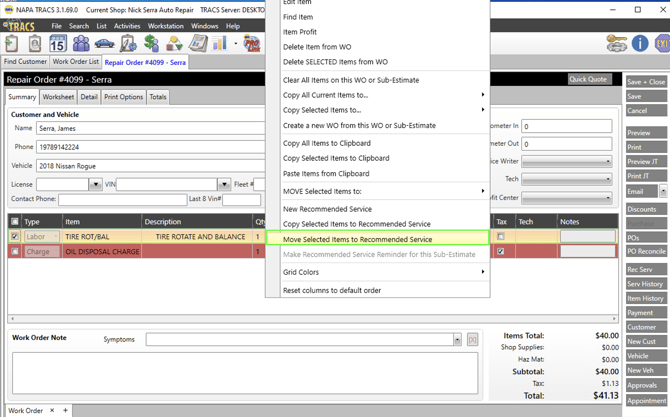Image resolution: width=670 pixels, height=417 pixels.
Task: Click the key and car icon
Action: pyautogui.click(x=617, y=44)
